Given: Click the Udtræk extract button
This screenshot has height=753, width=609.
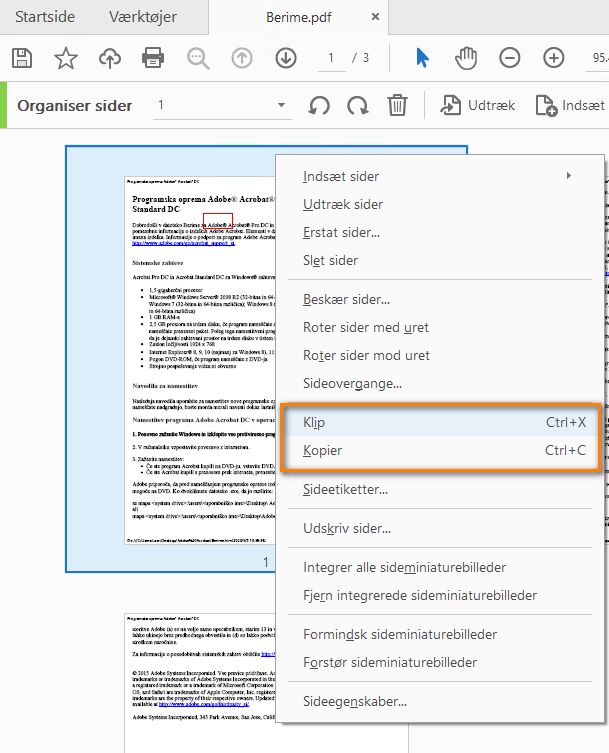Looking at the screenshot, I should [x=477, y=105].
